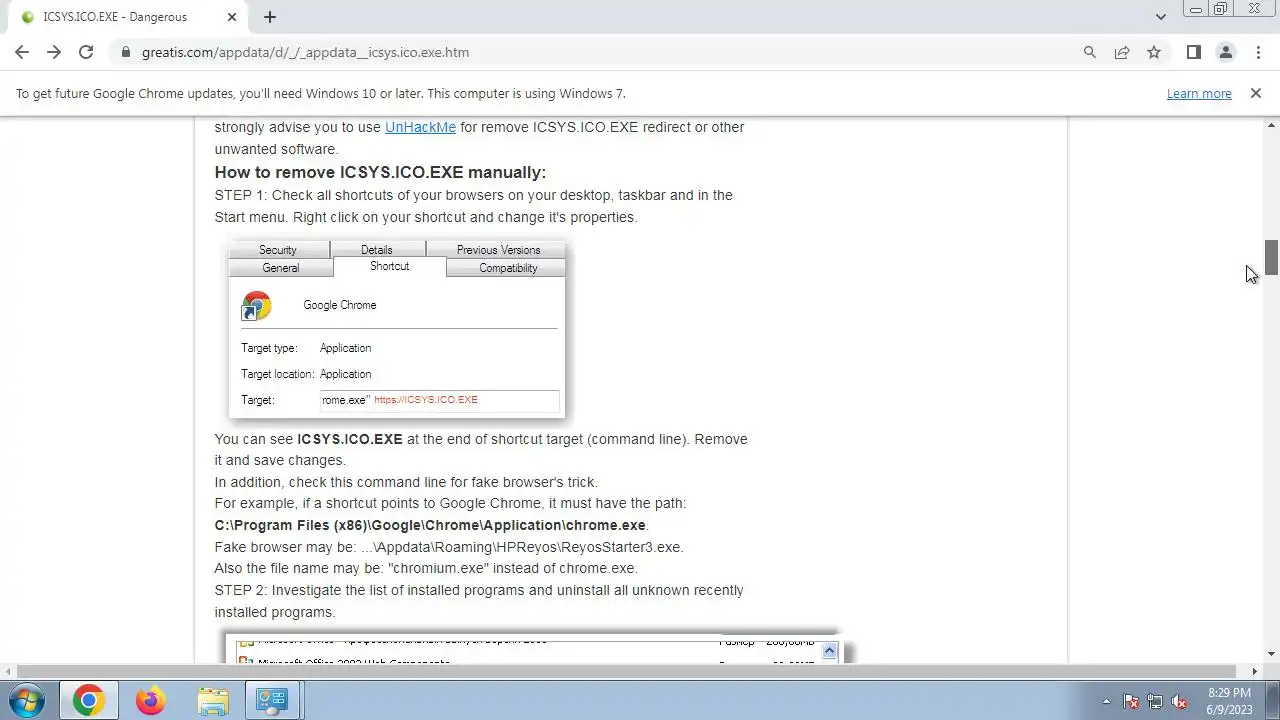
Task: Click the Action Center flag tray icon
Action: click(1131, 701)
